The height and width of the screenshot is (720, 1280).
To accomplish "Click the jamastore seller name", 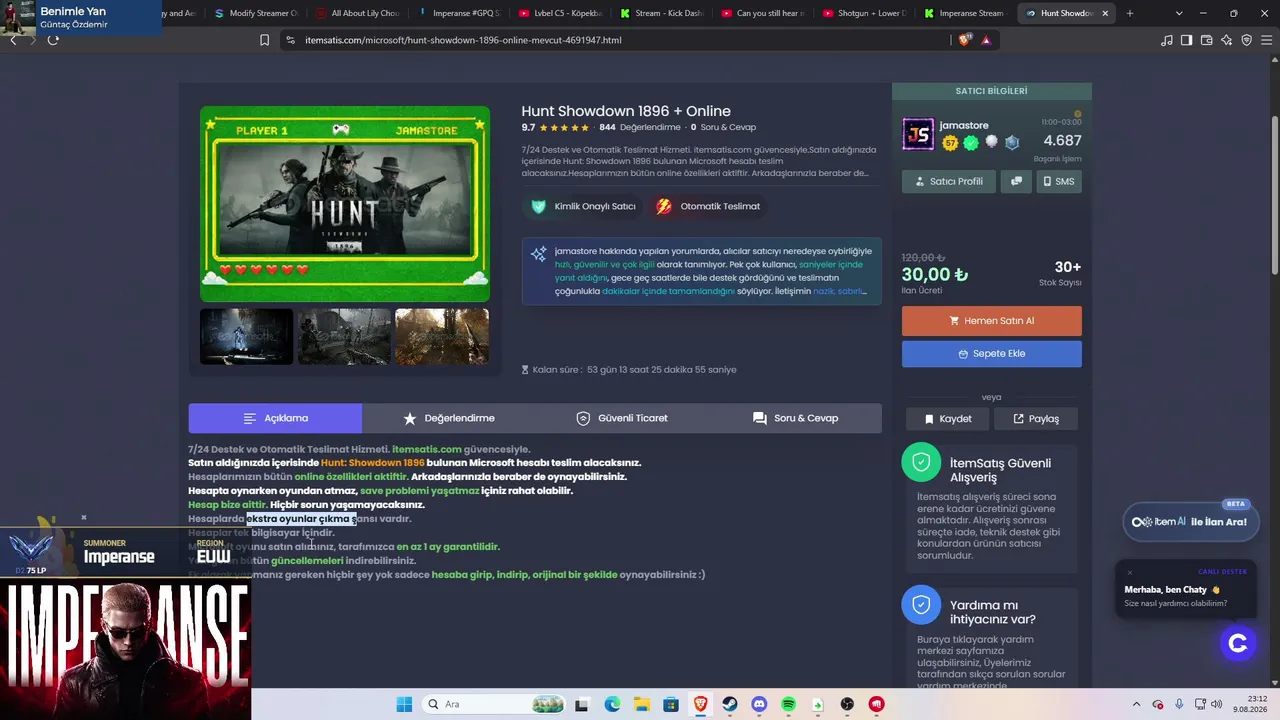I will (x=964, y=125).
